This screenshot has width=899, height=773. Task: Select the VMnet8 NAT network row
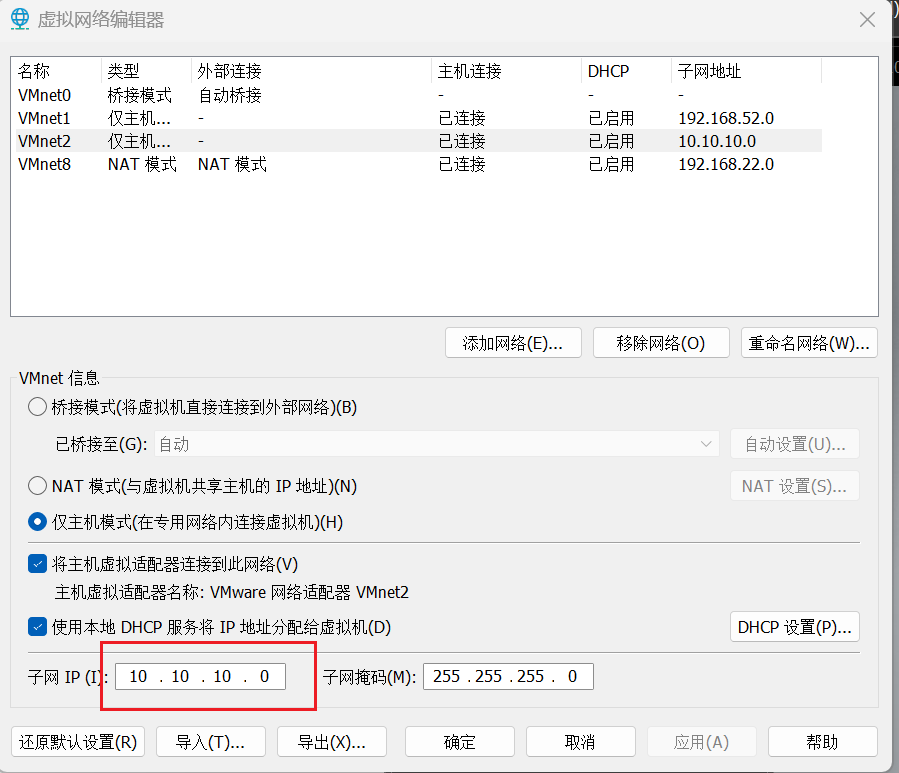45,164
